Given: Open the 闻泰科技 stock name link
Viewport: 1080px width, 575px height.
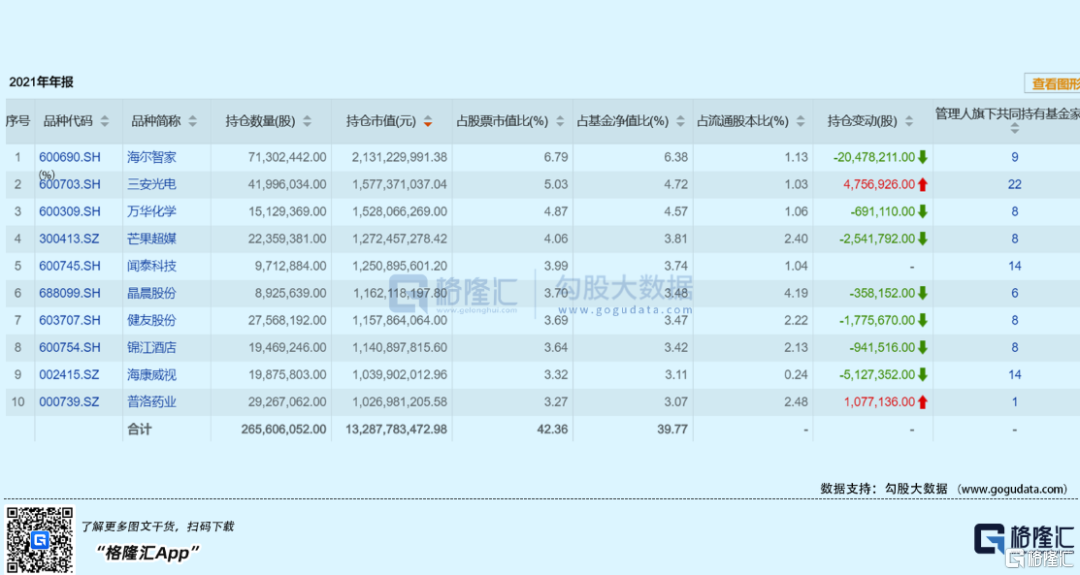Looking at the screenshot, I should pos(152,266).
